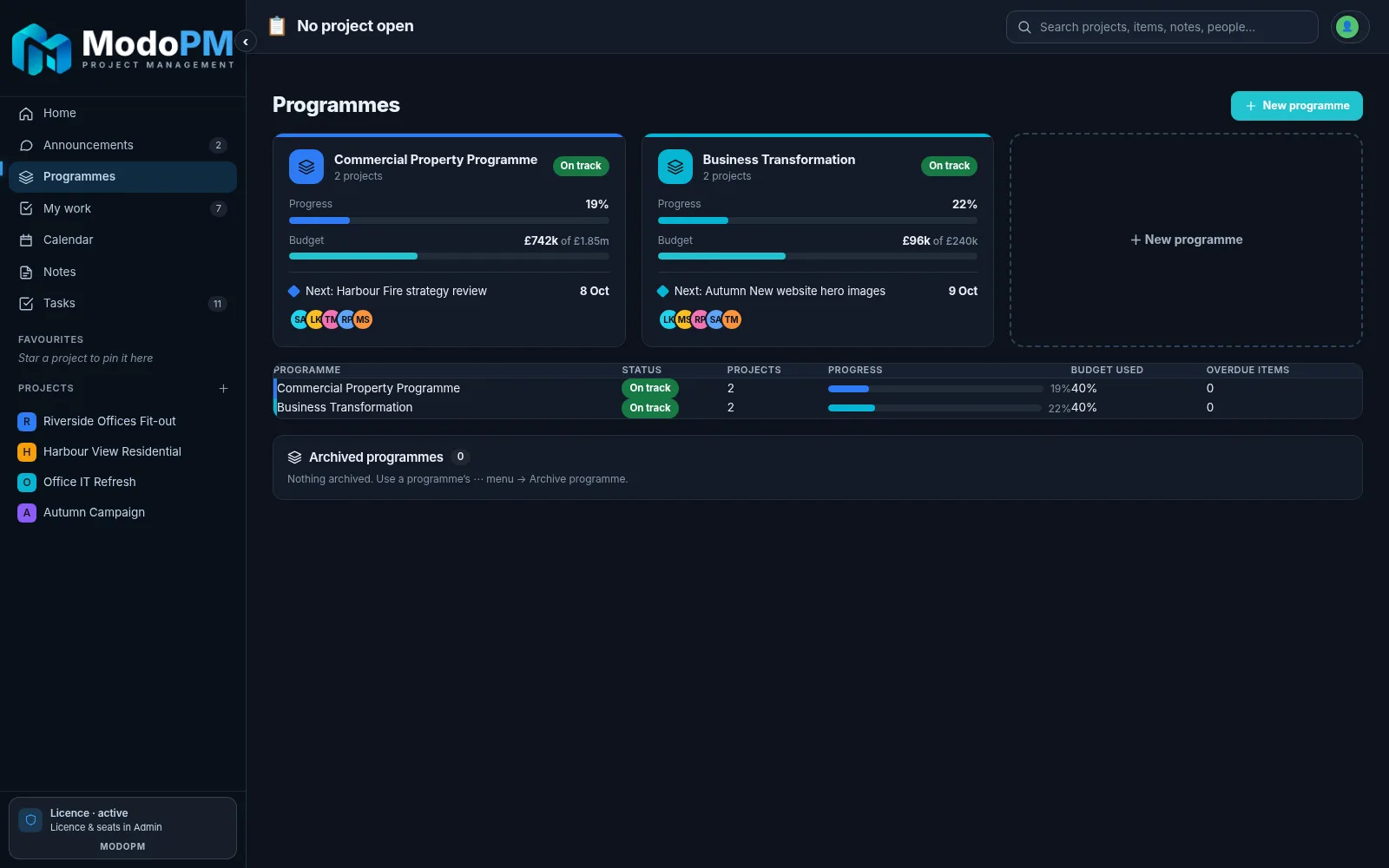Focus the search projects input field
Viewport: 1389px width, 868px height.
(x=1162, y=27)
